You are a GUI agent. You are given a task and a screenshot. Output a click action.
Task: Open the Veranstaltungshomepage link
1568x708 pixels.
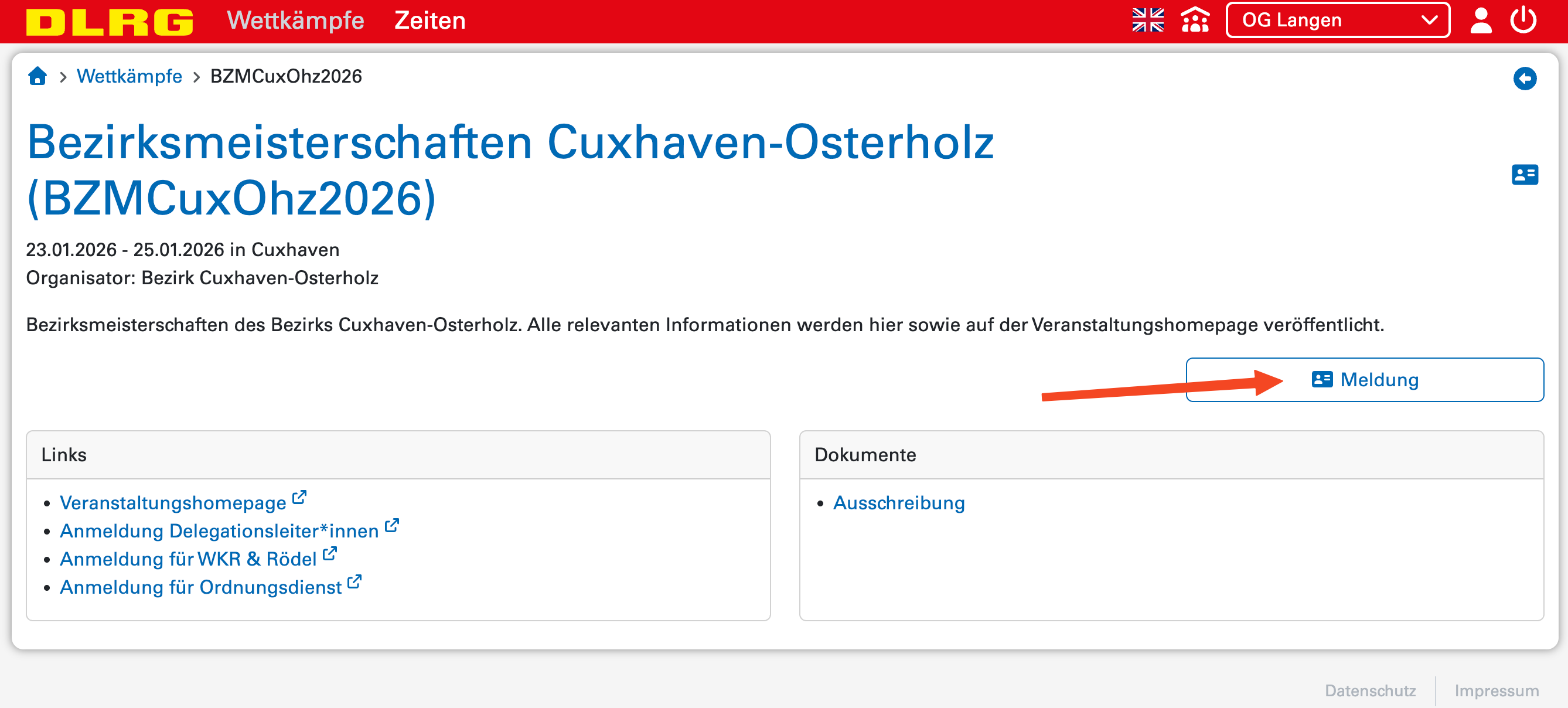[173, 503]
